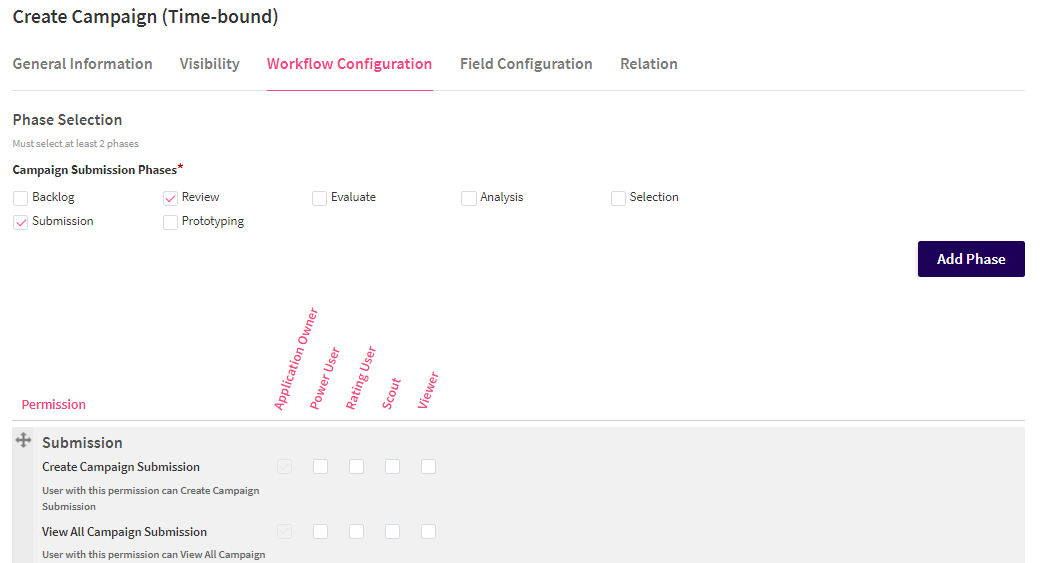
Task: Enable the Prototyping phase checkbox
Action: (x=171, y=222)
